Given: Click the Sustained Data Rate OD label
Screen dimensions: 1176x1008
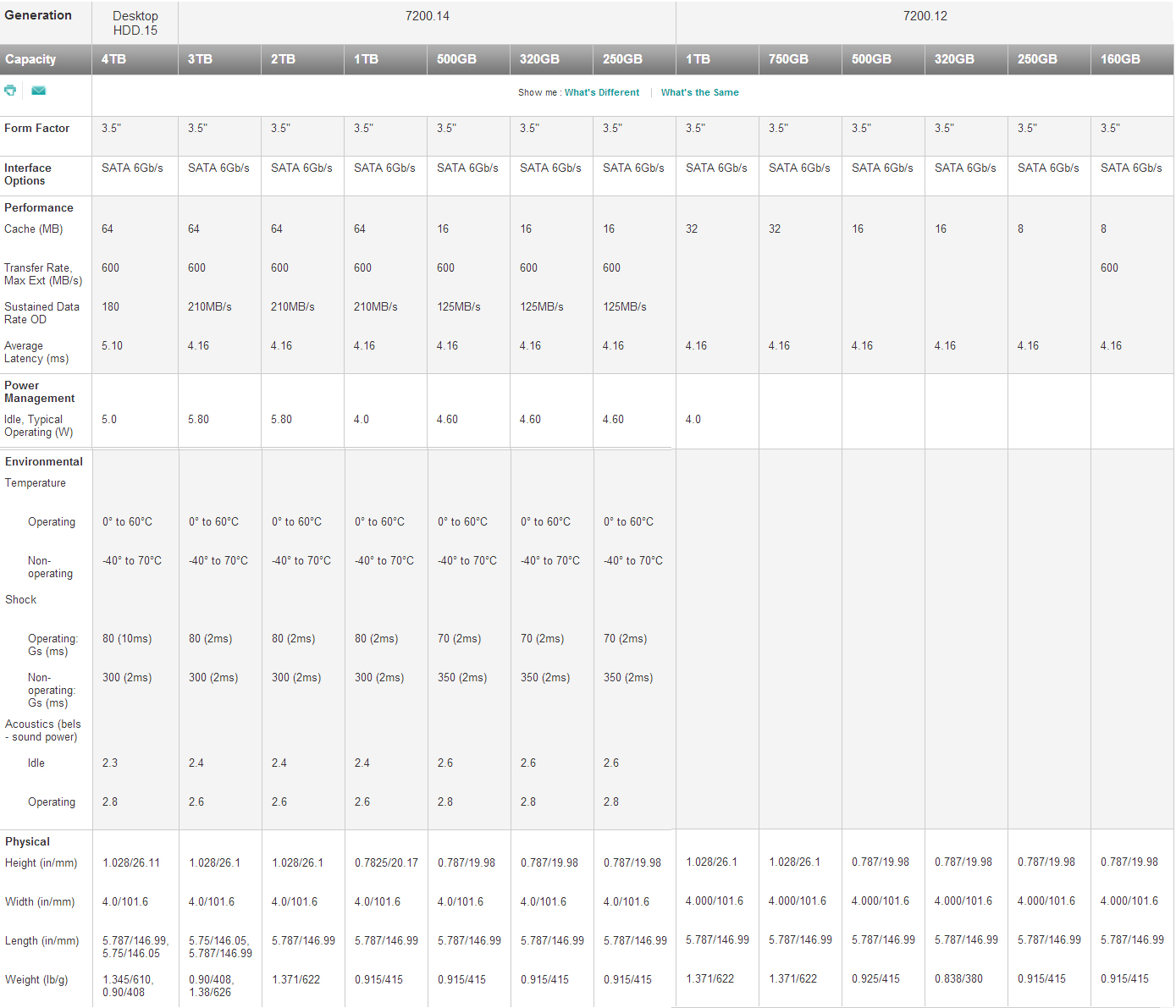Looking at the screenshot, I should click(41, 313).
